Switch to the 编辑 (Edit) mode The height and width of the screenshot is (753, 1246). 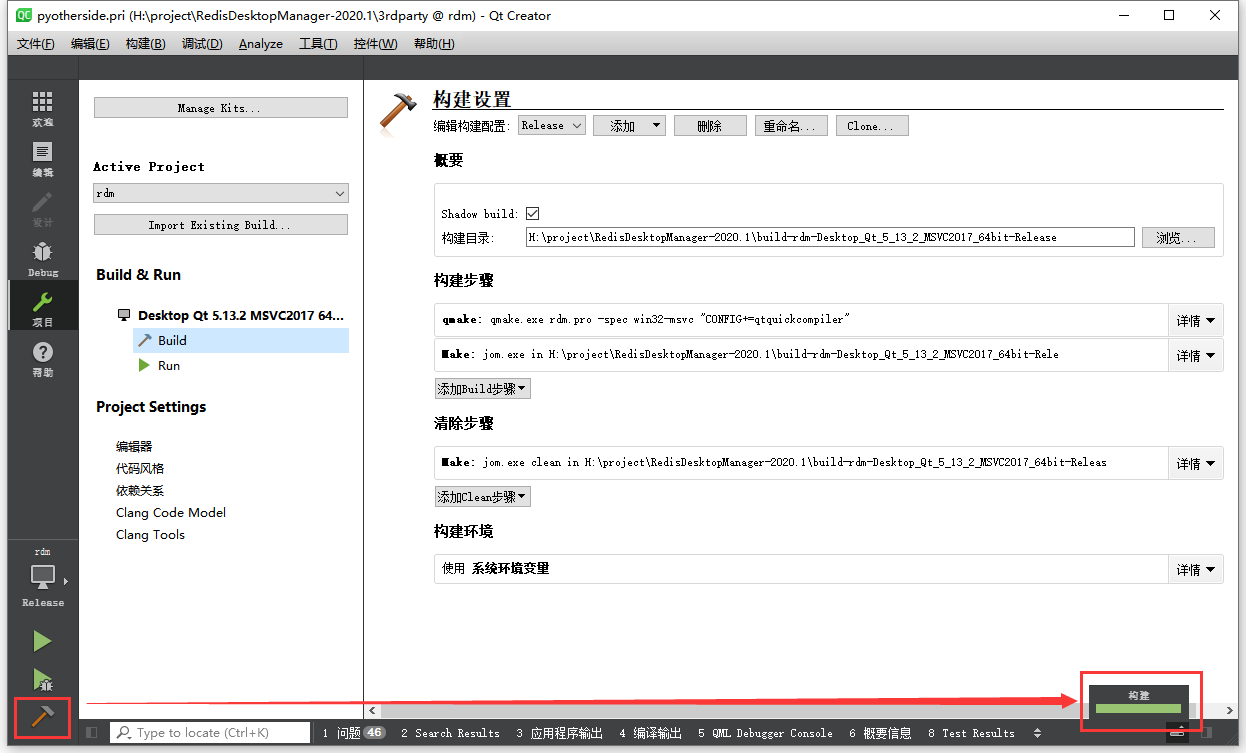click(x=41, y=156)
